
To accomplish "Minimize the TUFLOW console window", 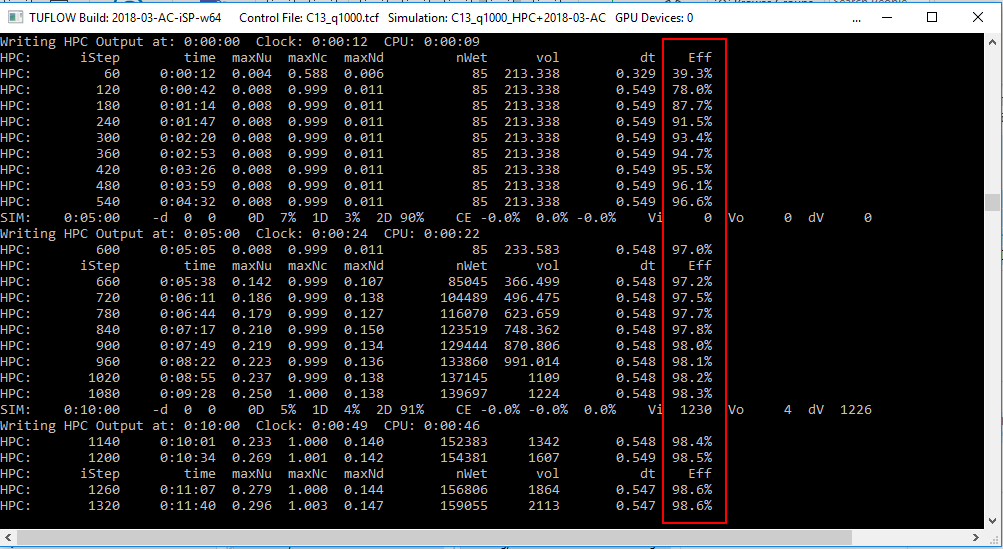I will click(886, 17).
